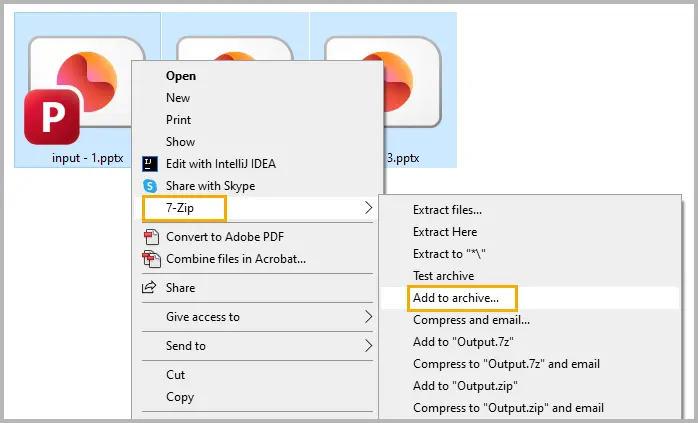Click the Convert to Adobe PDF icon
The width and height of the screenshot is (698, 423).
[x=151, y=237]
